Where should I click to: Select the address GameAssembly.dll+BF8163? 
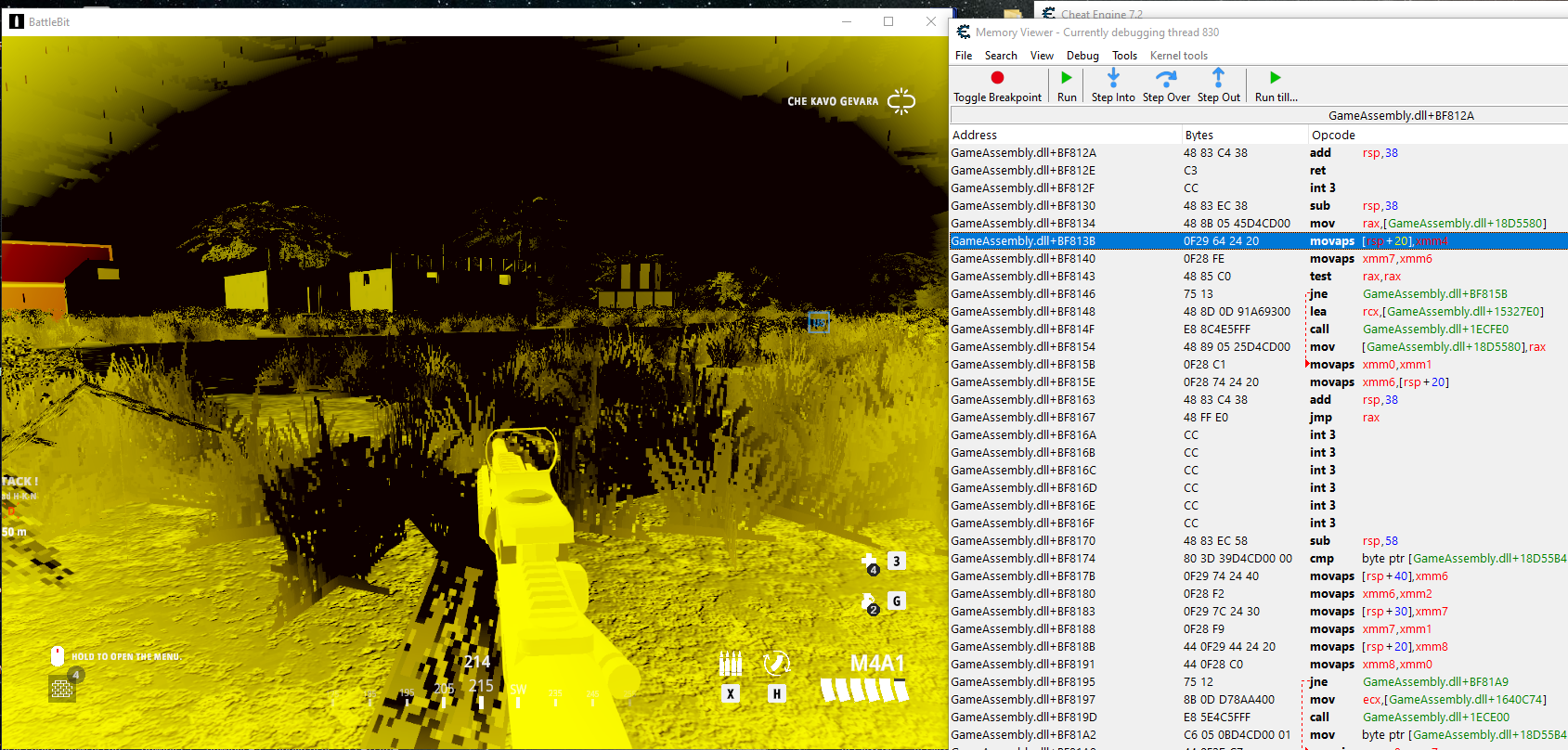(1023, 400)
